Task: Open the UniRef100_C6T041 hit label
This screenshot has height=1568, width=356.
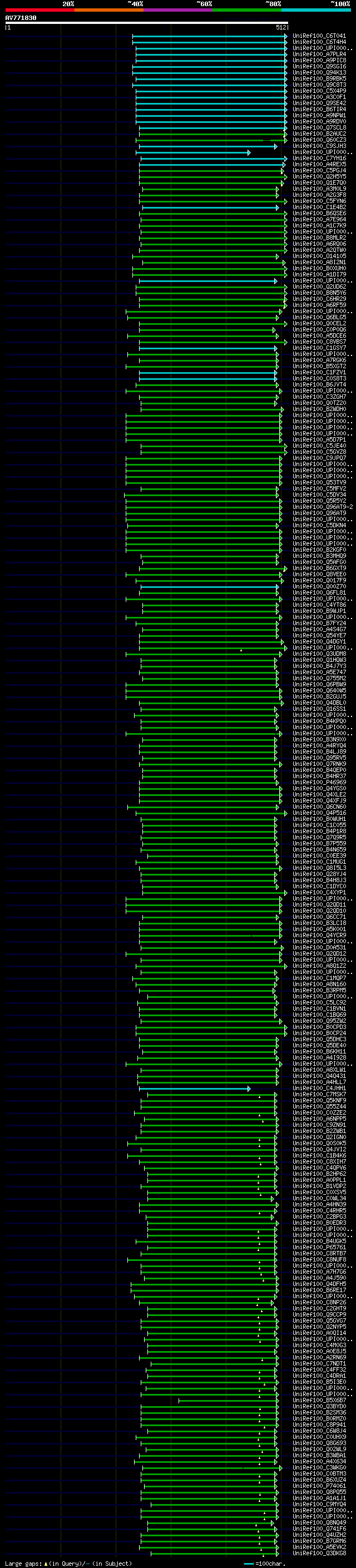Action: click(319, 36)
